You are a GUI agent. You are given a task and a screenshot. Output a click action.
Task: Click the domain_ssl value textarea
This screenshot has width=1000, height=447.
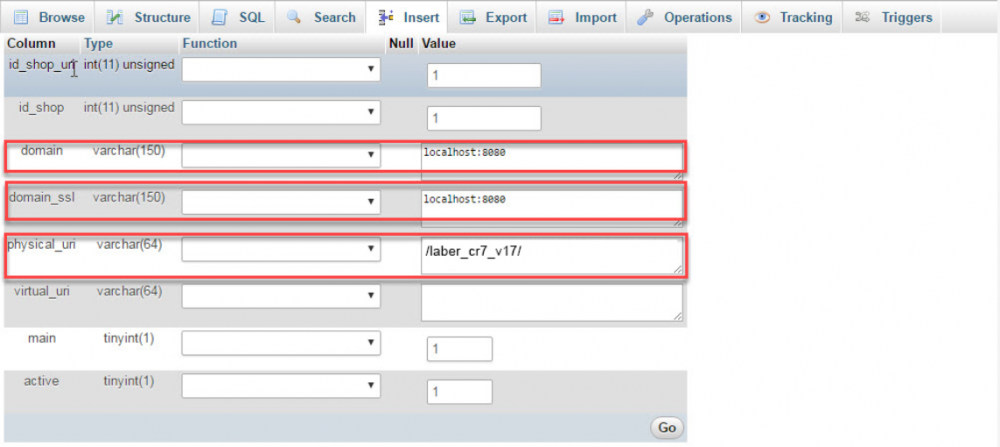click(x=552, y=208)
